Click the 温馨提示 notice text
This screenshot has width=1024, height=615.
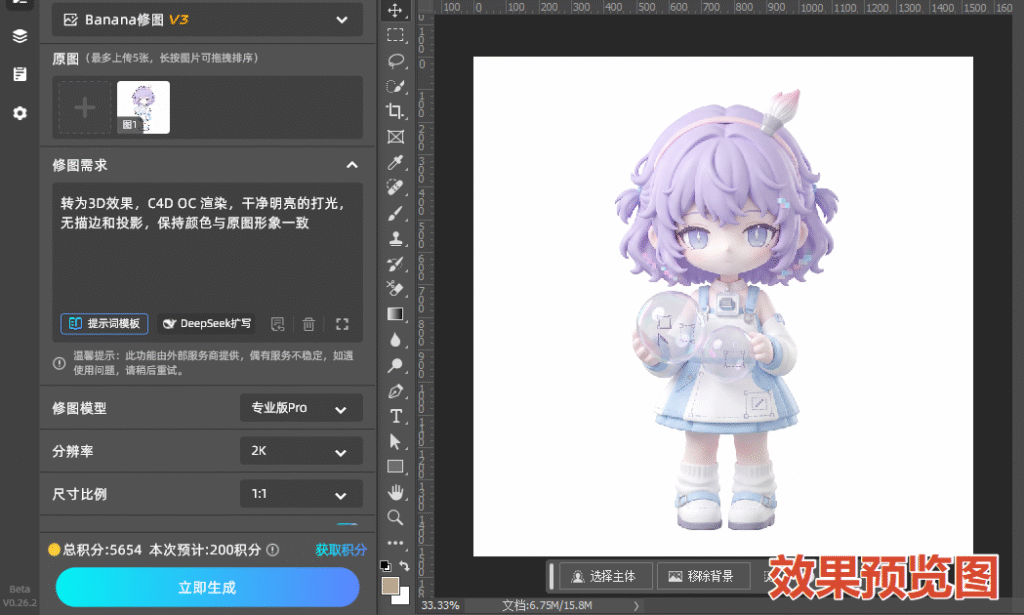point(213,363)
